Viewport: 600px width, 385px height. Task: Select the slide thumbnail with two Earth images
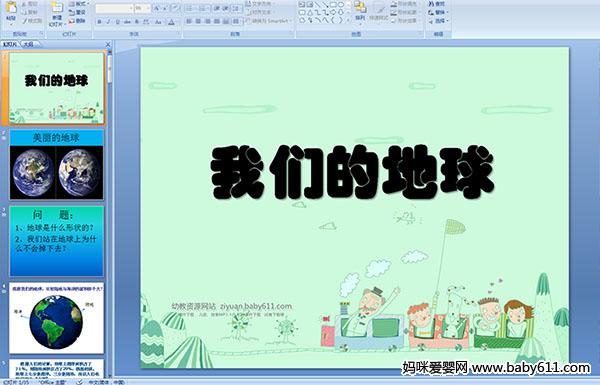[56, 165]
